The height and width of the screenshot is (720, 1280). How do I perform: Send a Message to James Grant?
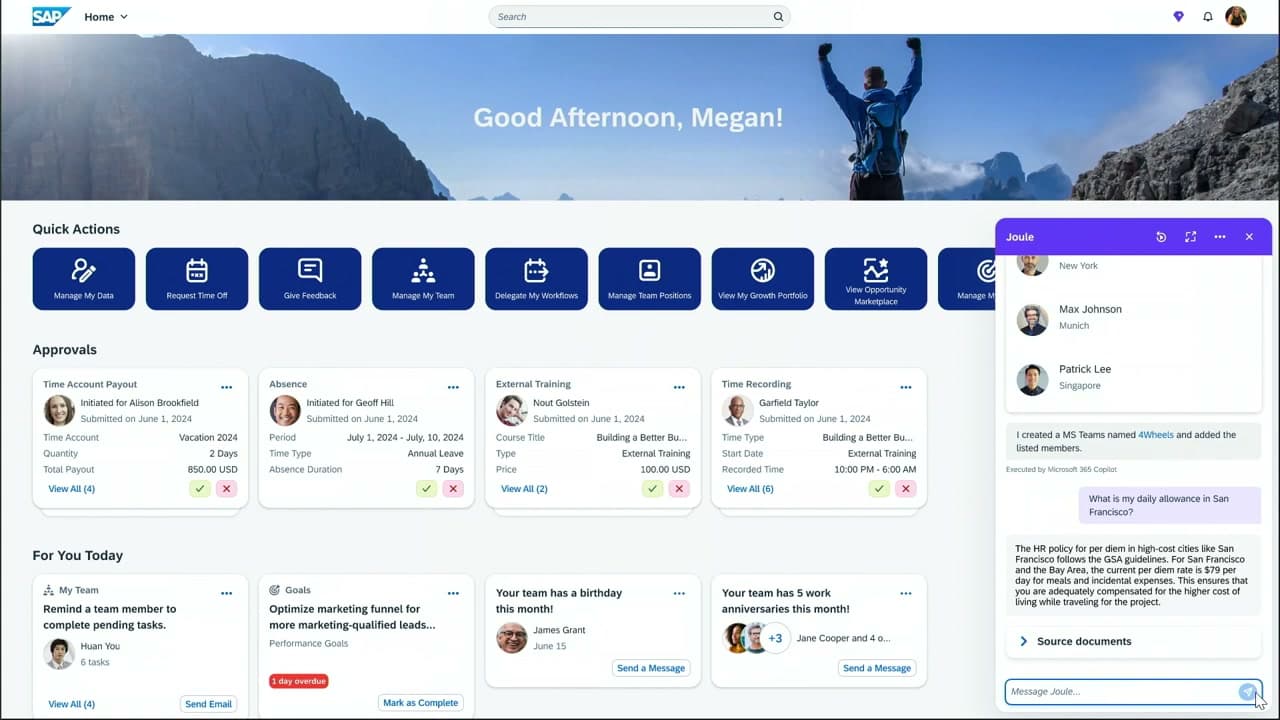pos(651,668)
